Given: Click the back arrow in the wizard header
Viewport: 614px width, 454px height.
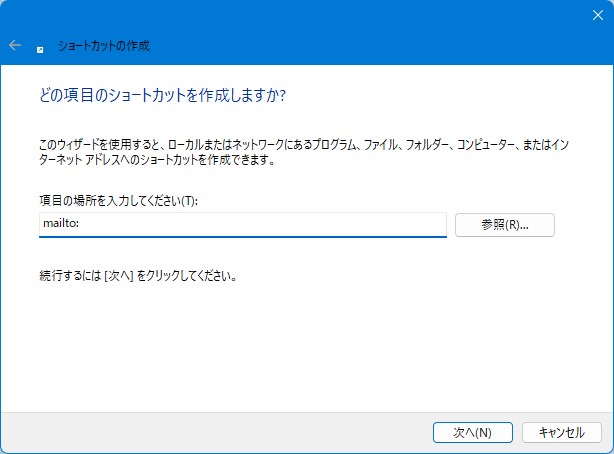Looking at the screenshot, I should click(15, 45).
